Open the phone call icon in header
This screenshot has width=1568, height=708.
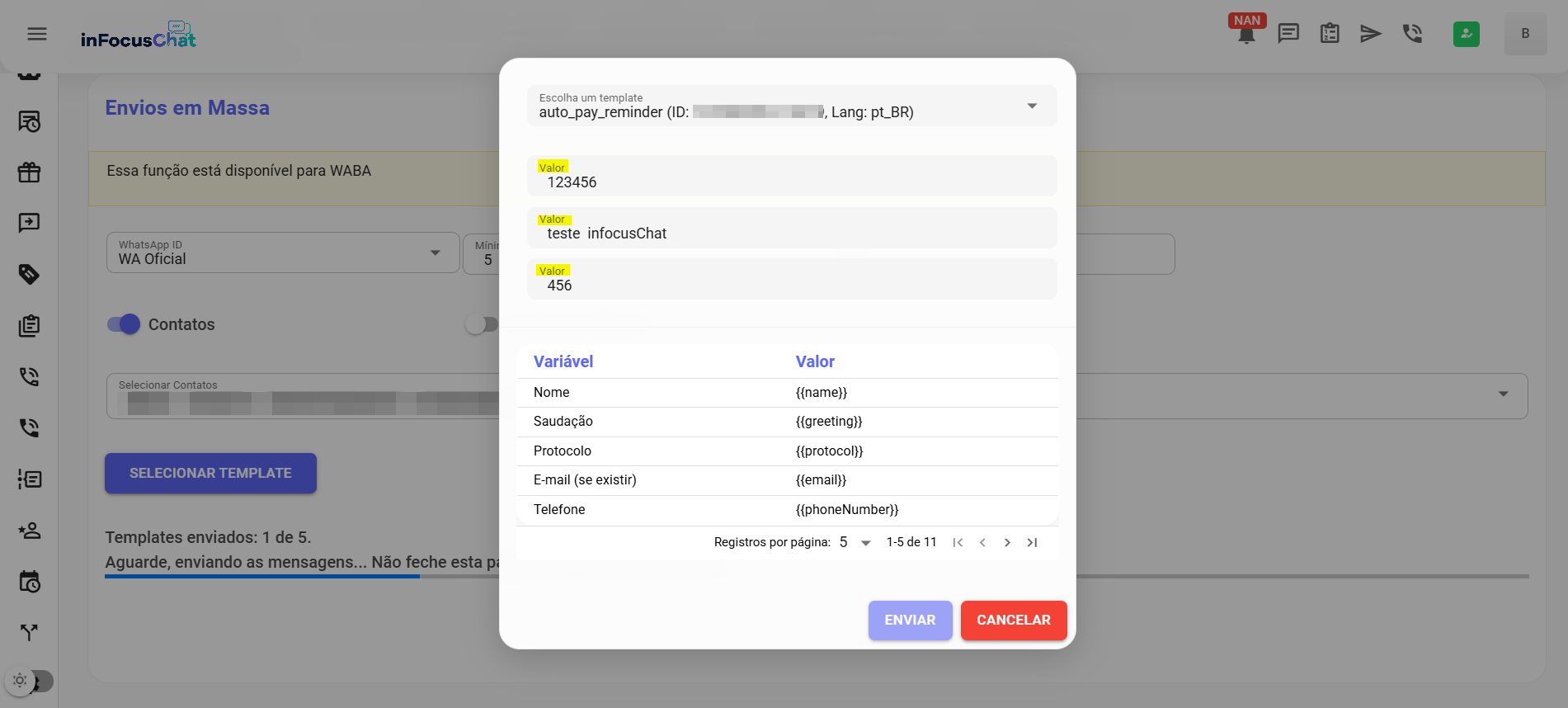(x=1412, y=34)
